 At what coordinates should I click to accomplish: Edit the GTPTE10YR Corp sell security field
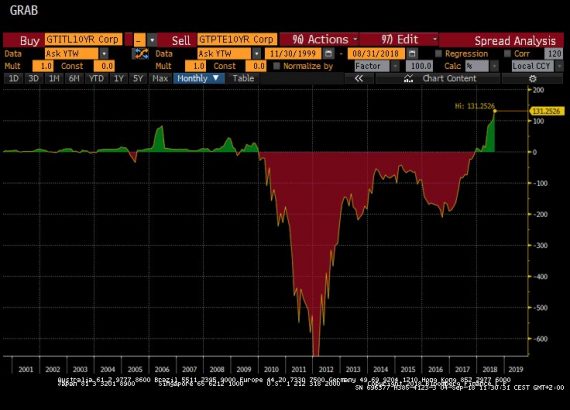click(x=237, y=39)
